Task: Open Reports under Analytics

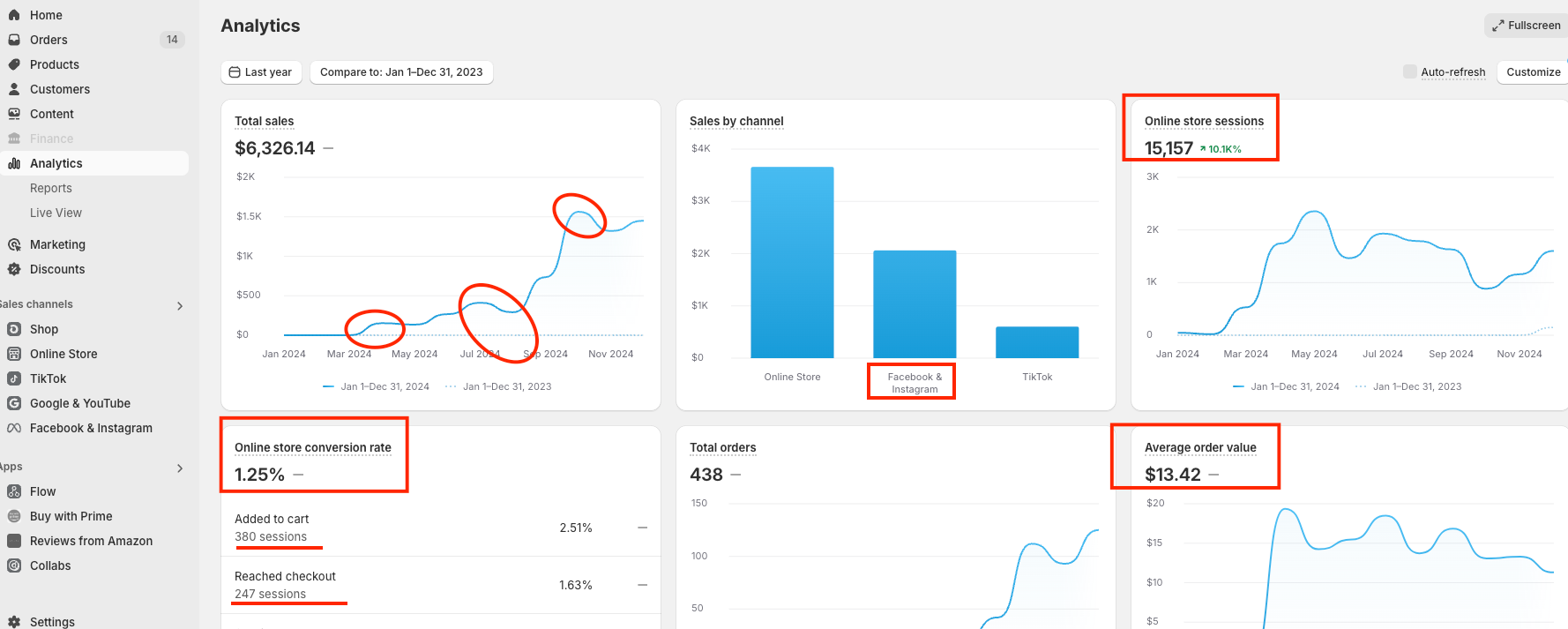Action: click(51, 188)
